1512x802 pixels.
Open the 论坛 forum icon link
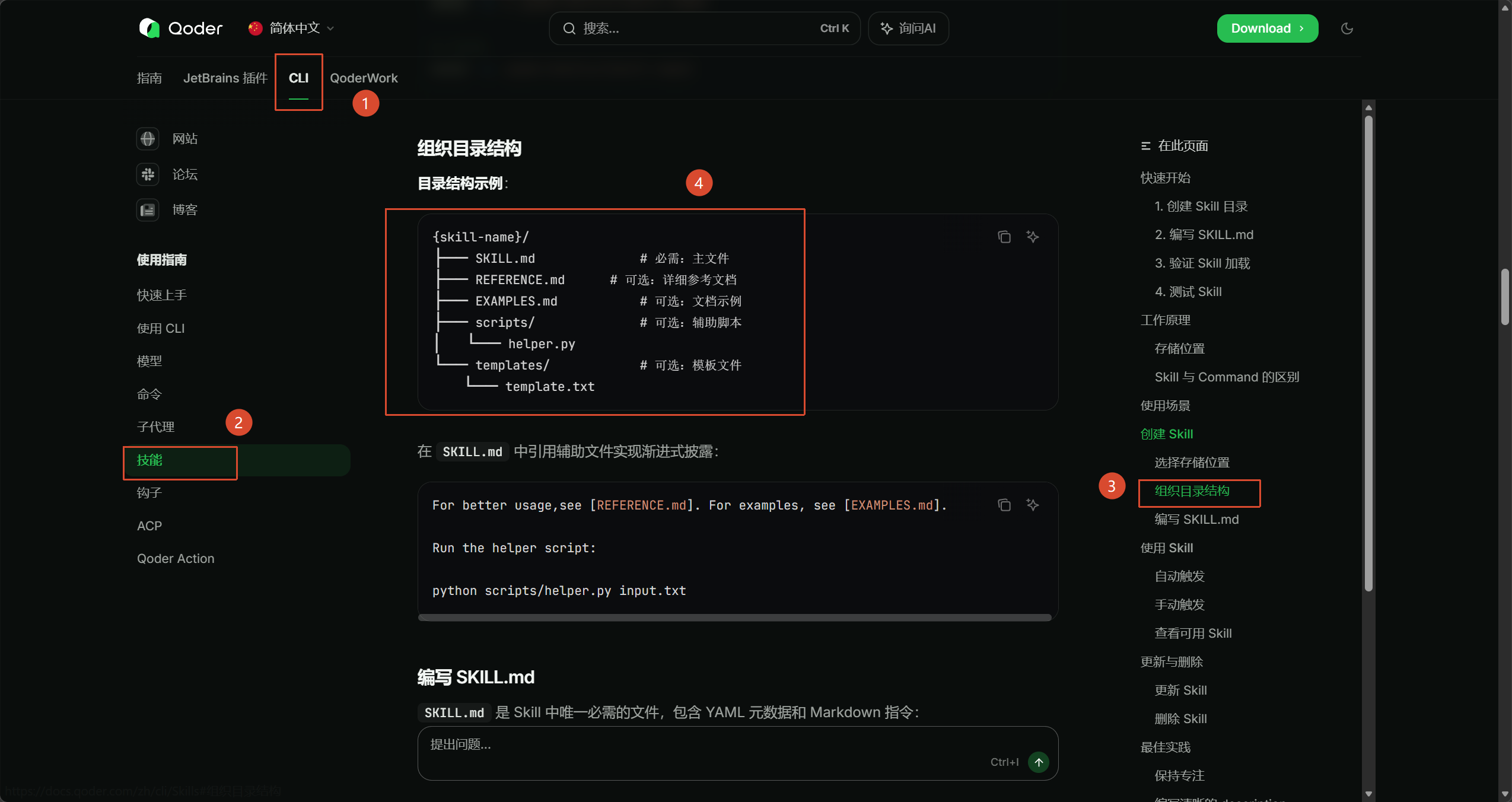148,174
